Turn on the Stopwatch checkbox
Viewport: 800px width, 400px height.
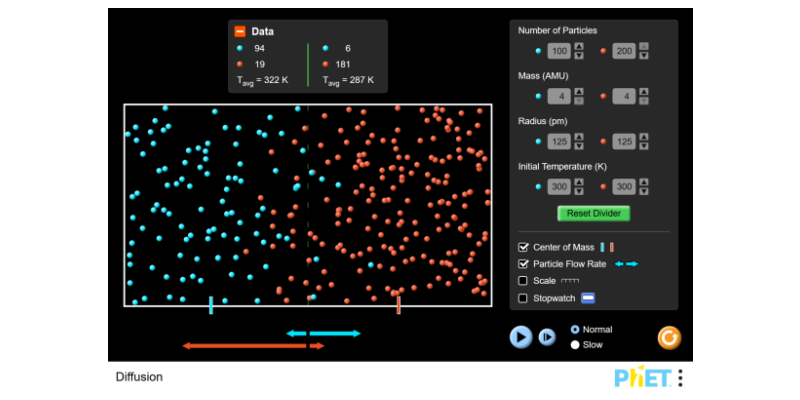523,298
